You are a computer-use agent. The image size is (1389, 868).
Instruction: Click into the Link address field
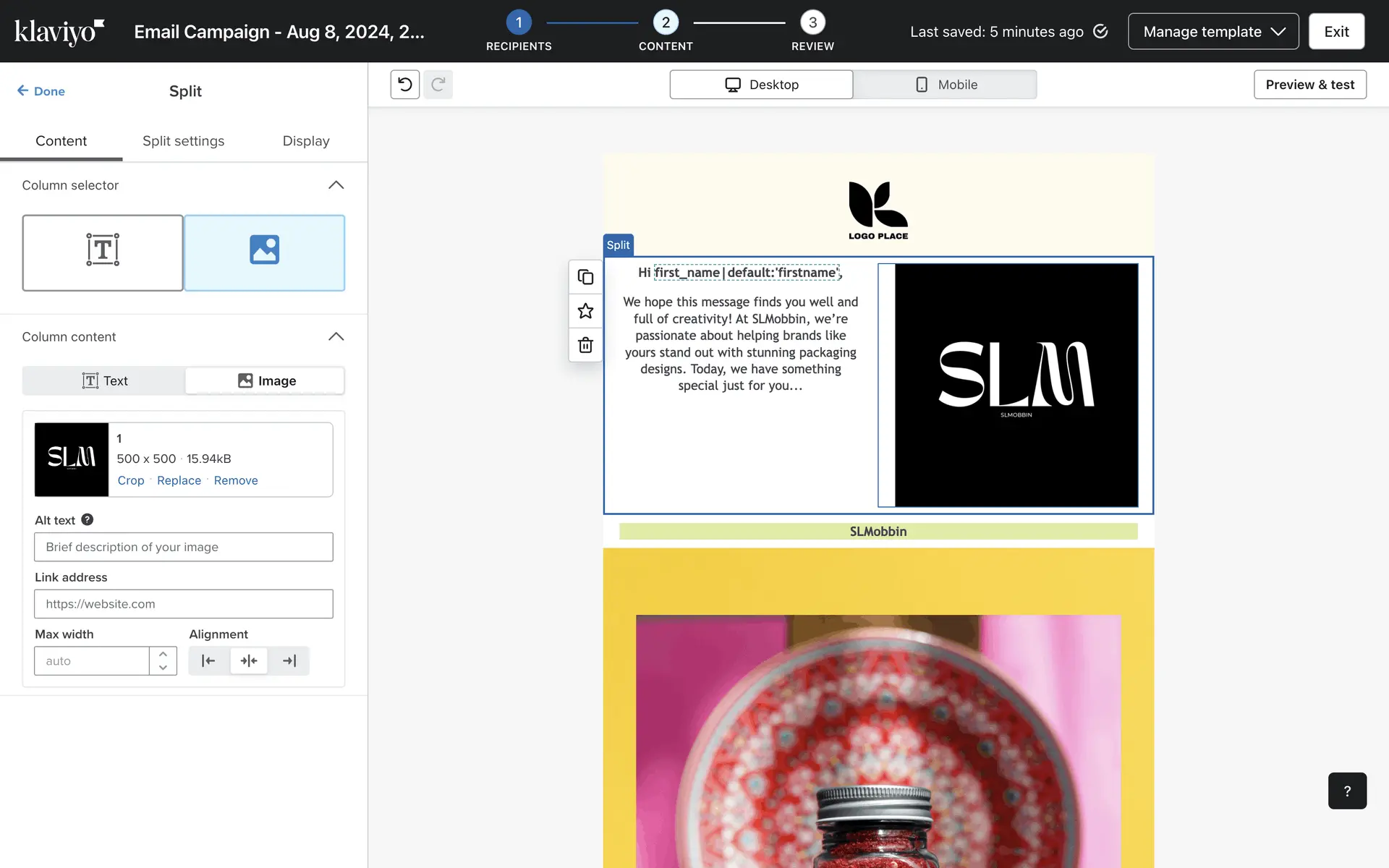[184, 604]
